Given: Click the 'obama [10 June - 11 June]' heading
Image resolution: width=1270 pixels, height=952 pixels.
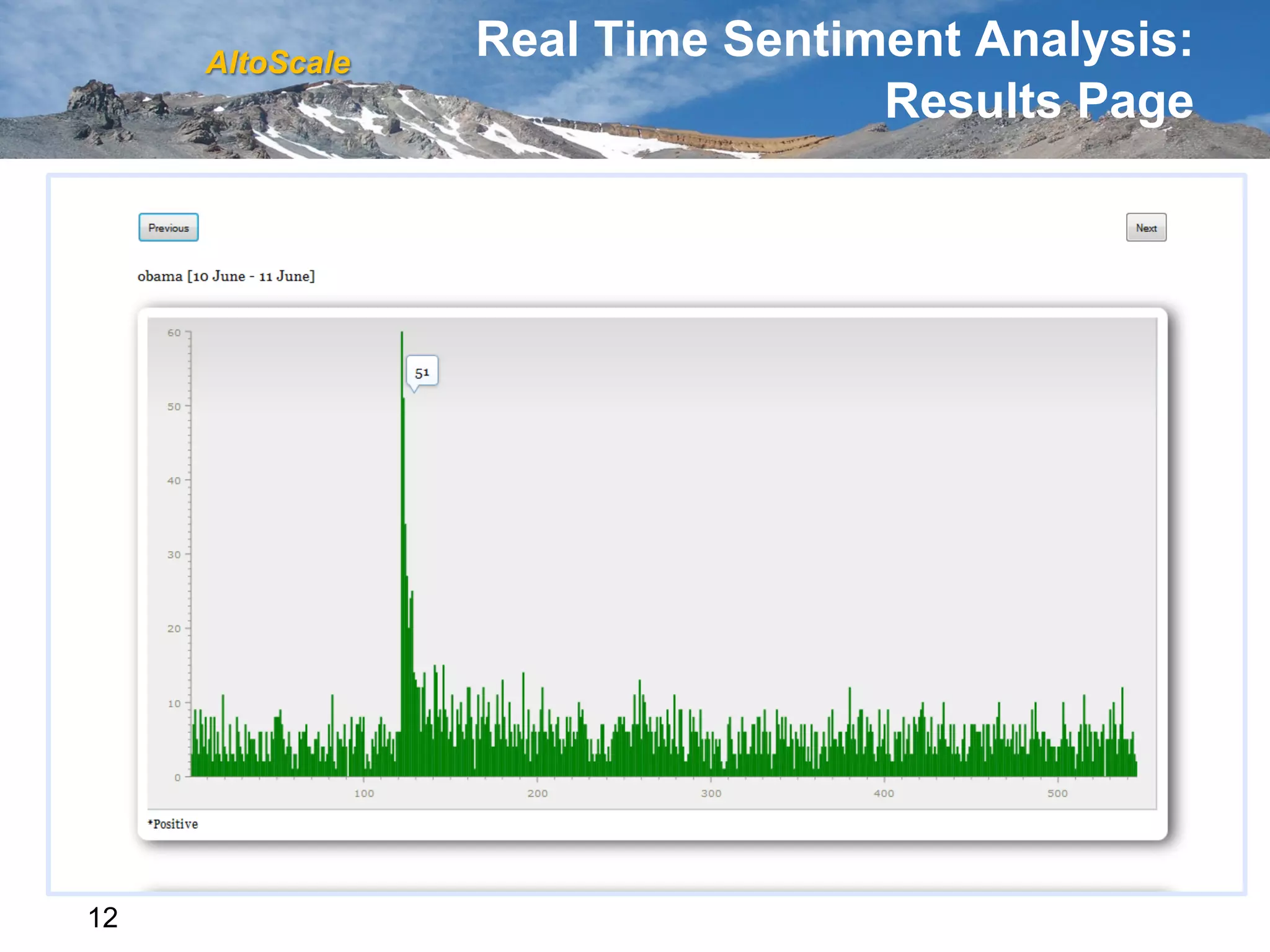Looking at the screenshot, I should [x=226, y=276].
